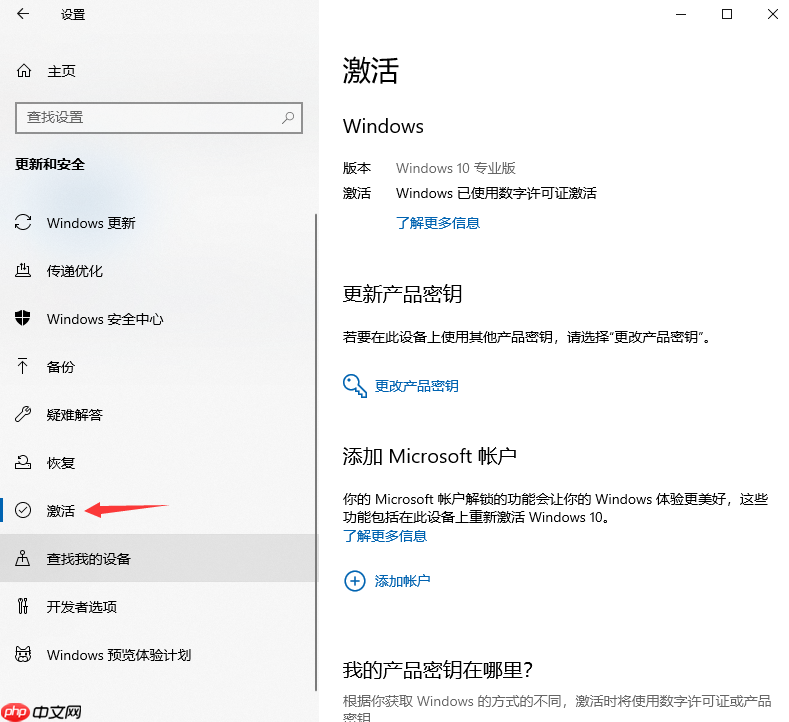The width and height of the screenshot is (789, 722).
Task: Maximize the 设置 window
Action: [x=727, y=14]
